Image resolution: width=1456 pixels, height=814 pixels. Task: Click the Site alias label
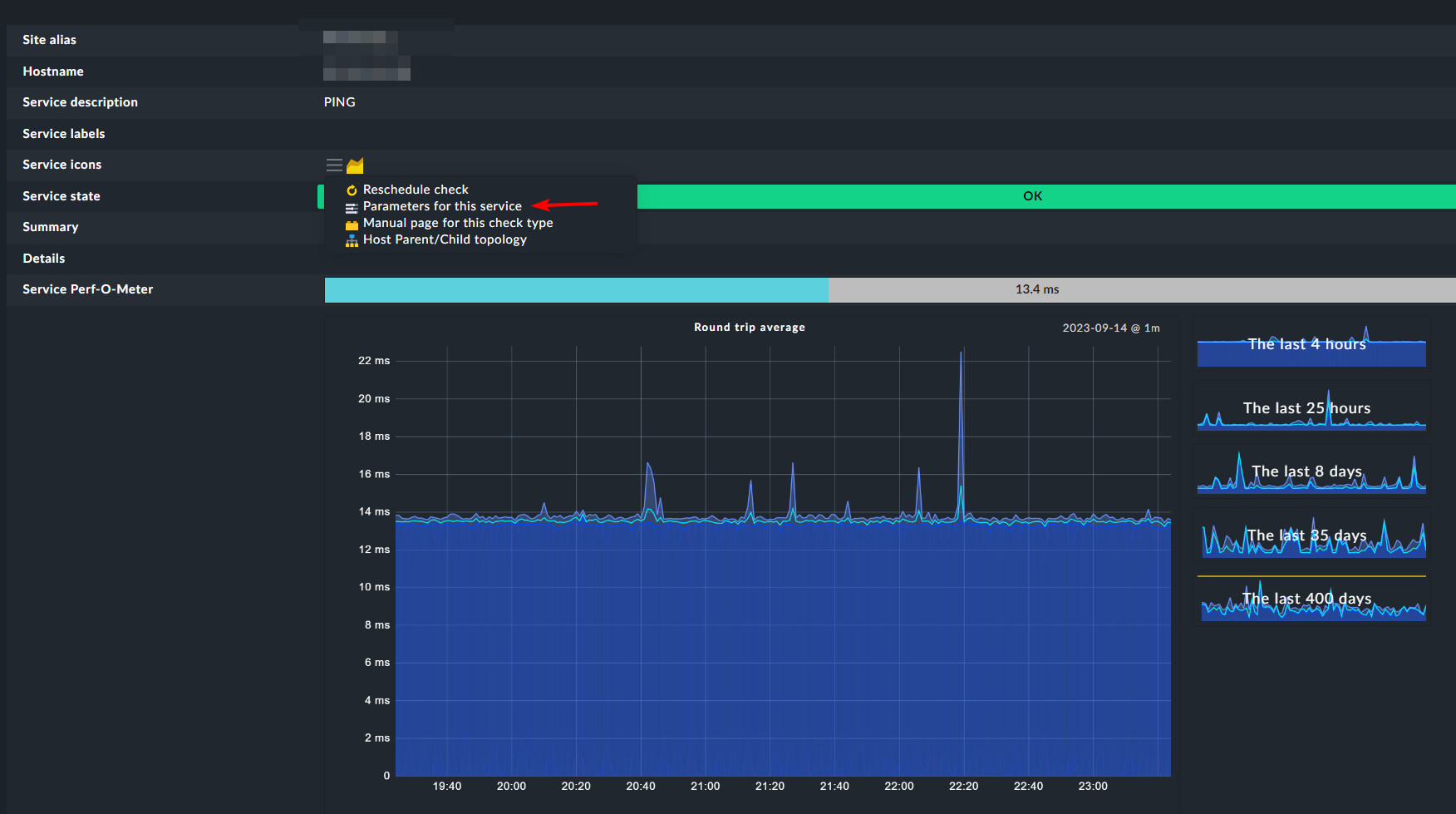pos(49,40)
